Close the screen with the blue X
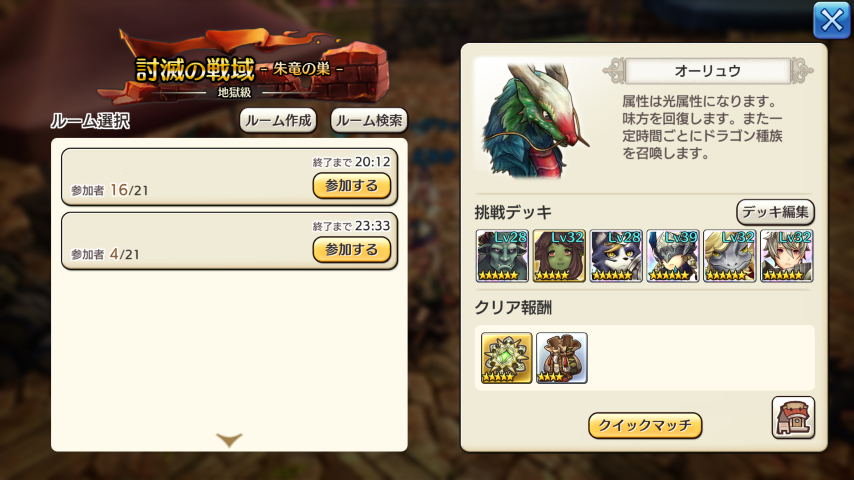This screenshot has width=854, height=480. (831, 20)
